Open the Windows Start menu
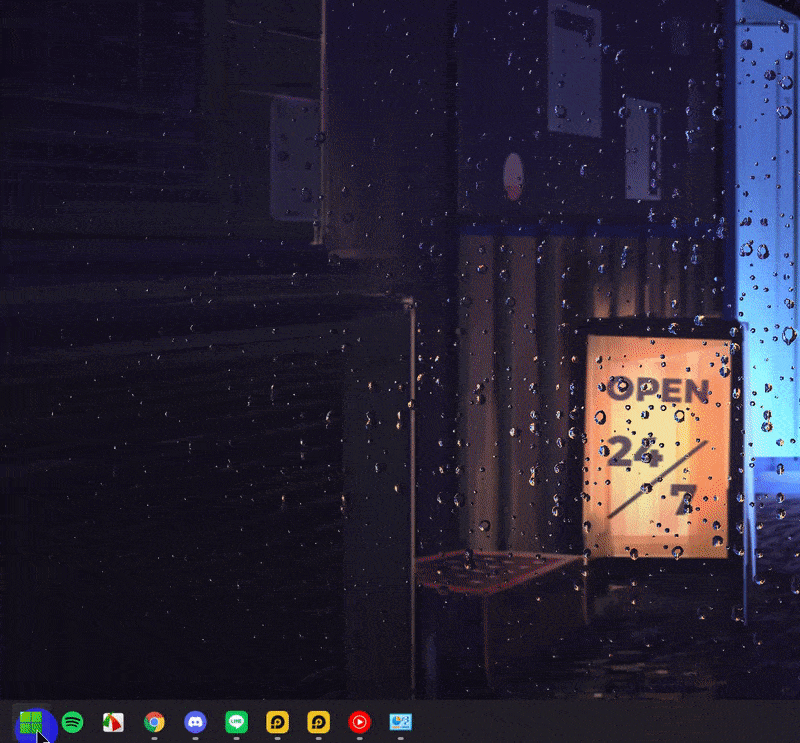This screenshot has height=743, width=800. coord(31,723)
